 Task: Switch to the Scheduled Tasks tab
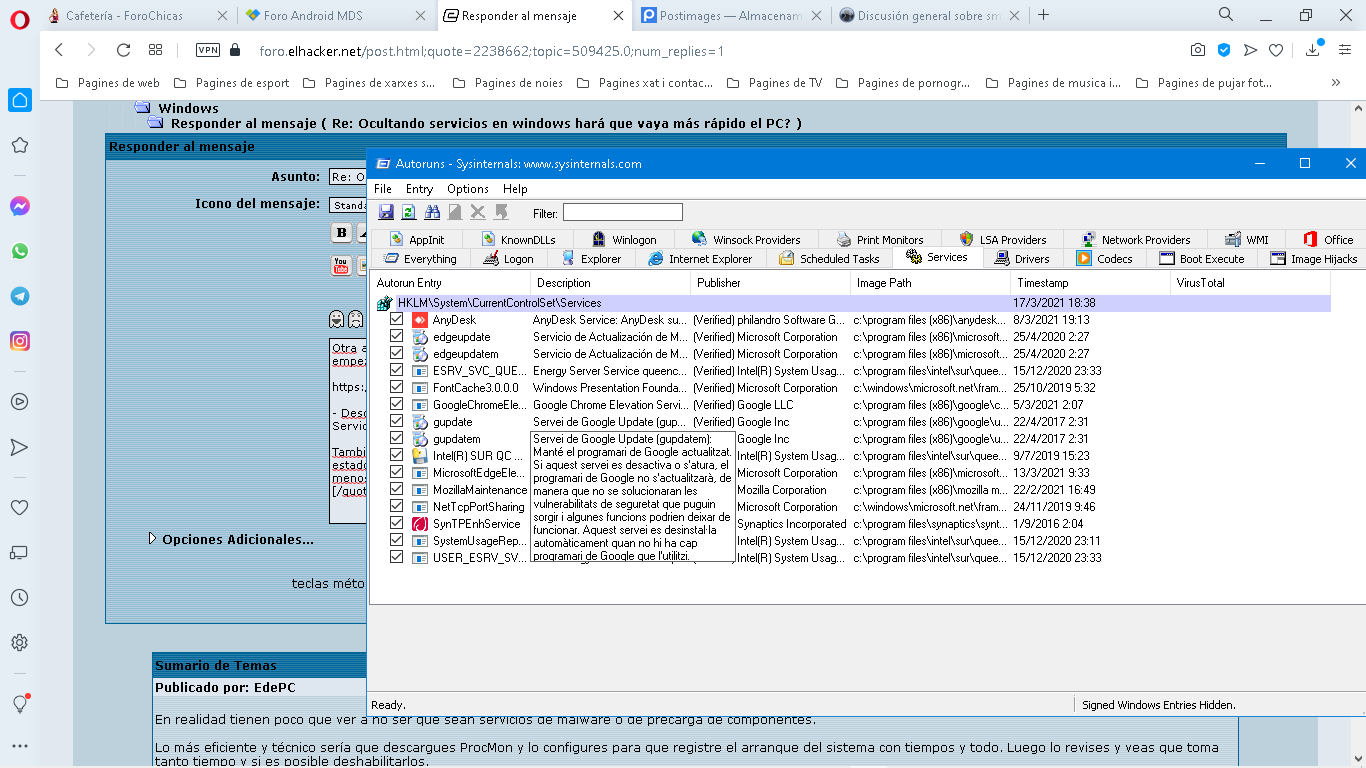[x=829, y=259]
